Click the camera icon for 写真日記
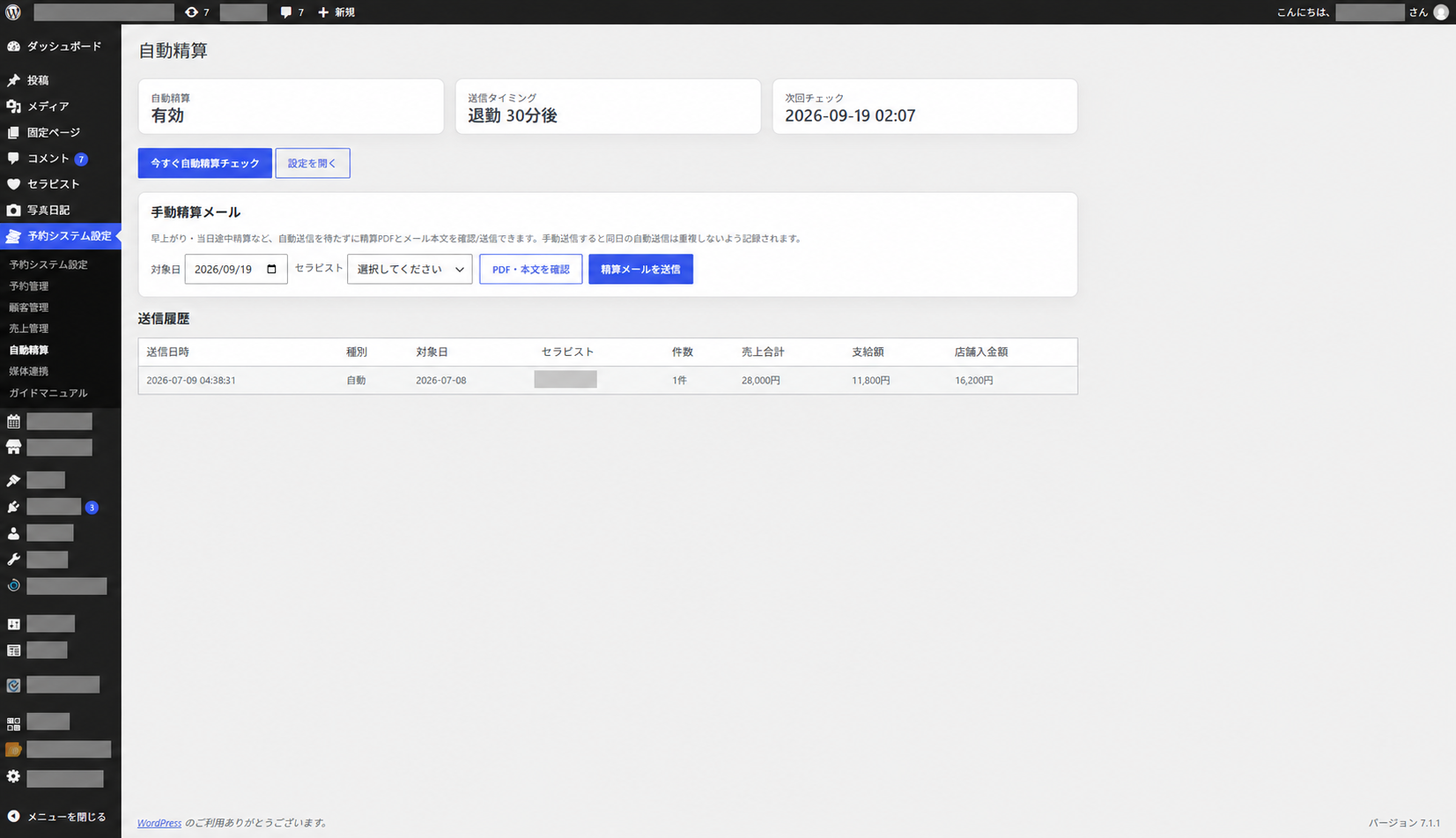Image resolution: width=1456 pixels, height=838 pixels. 13,210
